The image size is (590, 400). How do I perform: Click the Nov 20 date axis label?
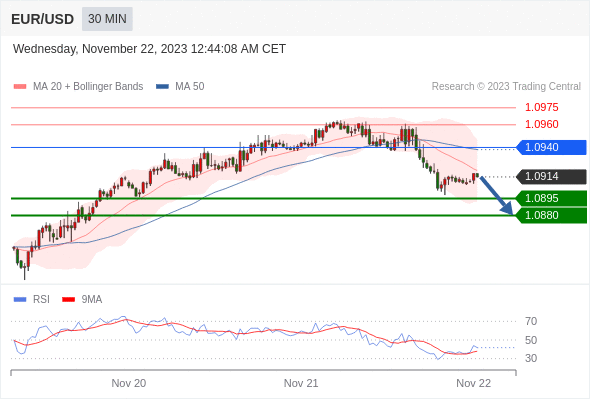[x=129, y=383]
